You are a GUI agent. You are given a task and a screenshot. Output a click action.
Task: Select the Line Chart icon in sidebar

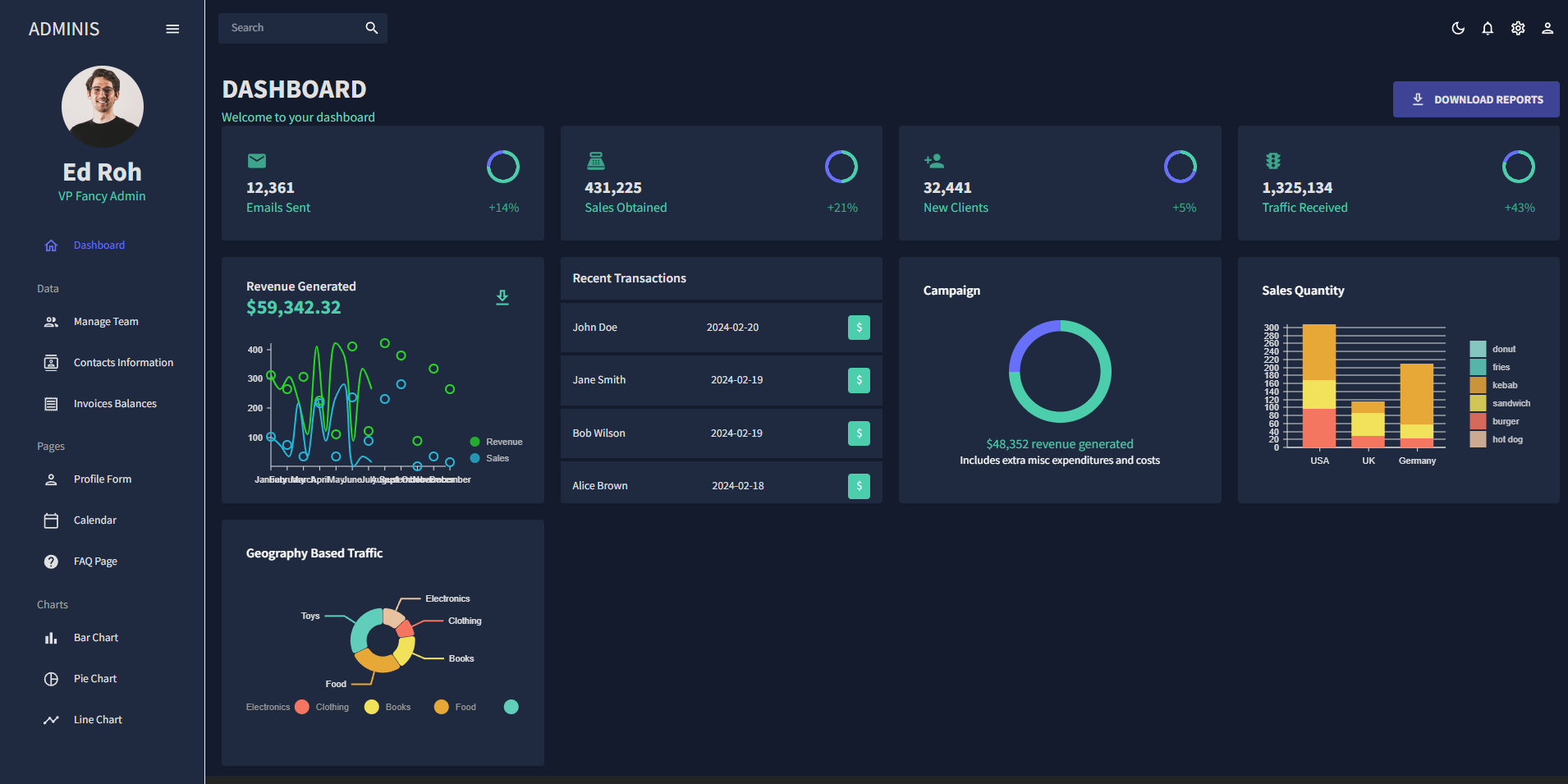coord(51,719)
